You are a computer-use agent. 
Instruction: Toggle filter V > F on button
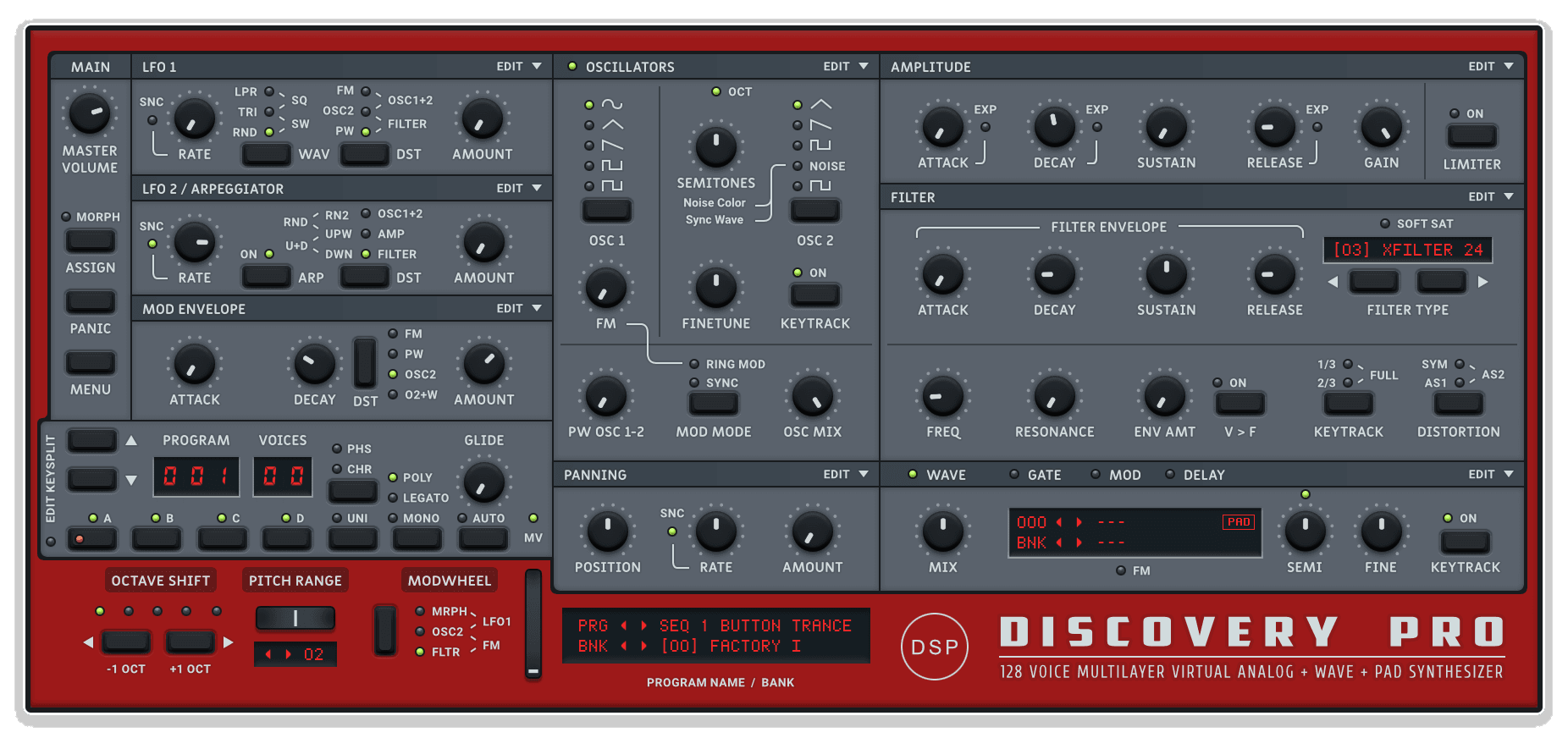click(x=1239, y=403)
